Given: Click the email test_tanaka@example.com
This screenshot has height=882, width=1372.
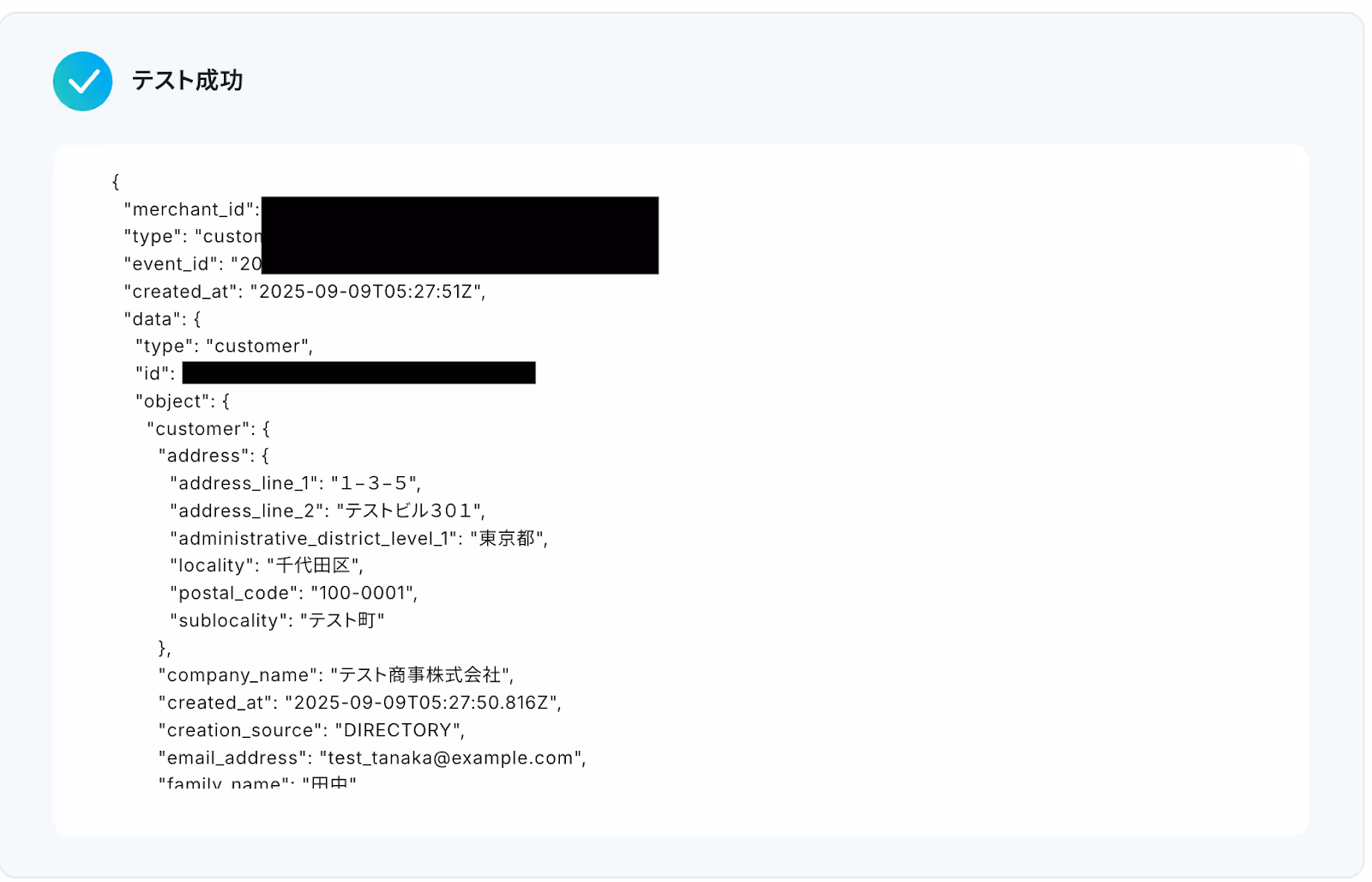Looking at the screenshot, I should click(x=451, y=758).
